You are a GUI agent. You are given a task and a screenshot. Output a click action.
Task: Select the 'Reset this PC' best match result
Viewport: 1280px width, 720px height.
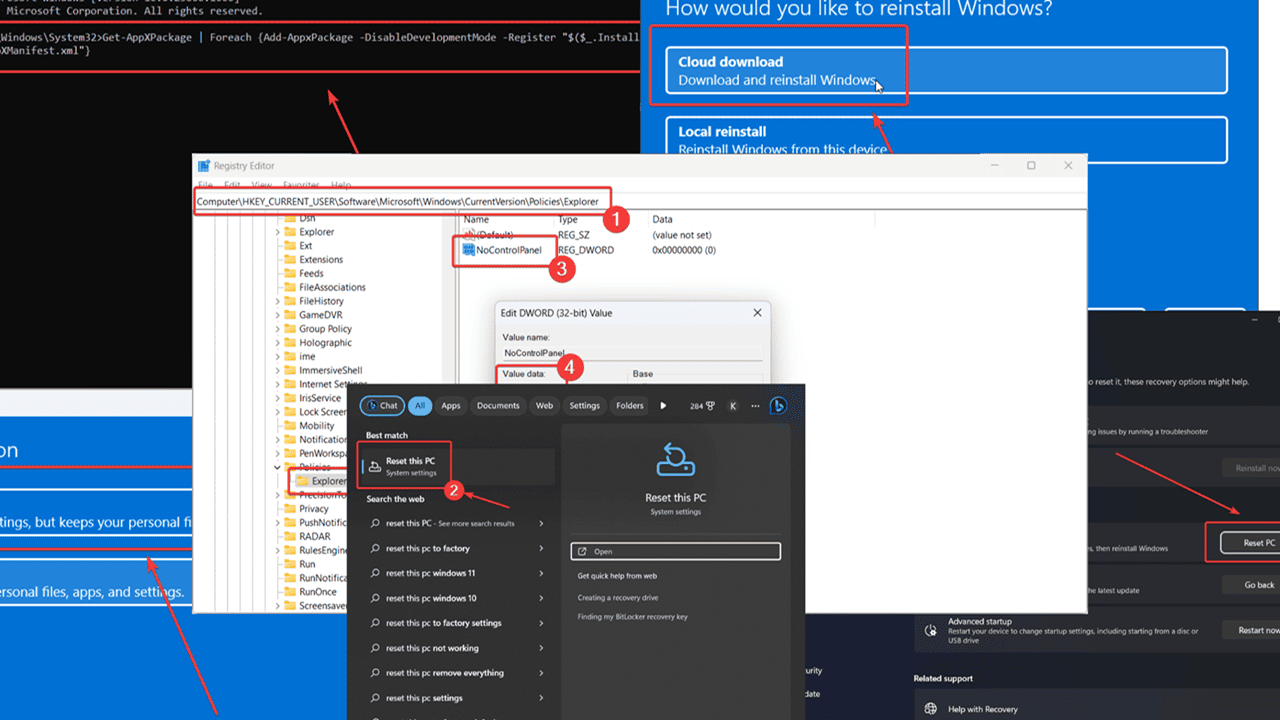[x=457, y=466]
